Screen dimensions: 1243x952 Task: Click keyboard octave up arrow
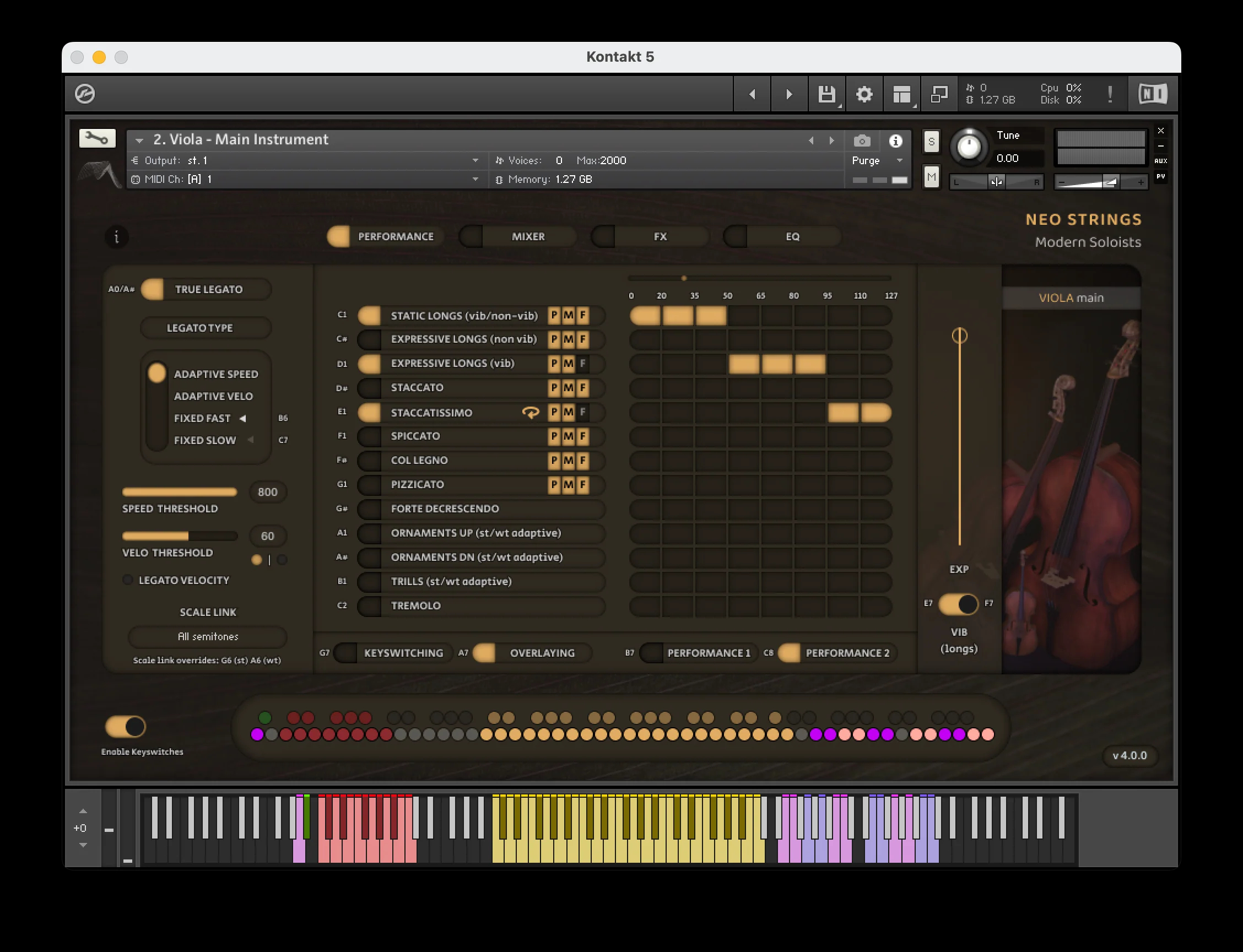(83, 811)
